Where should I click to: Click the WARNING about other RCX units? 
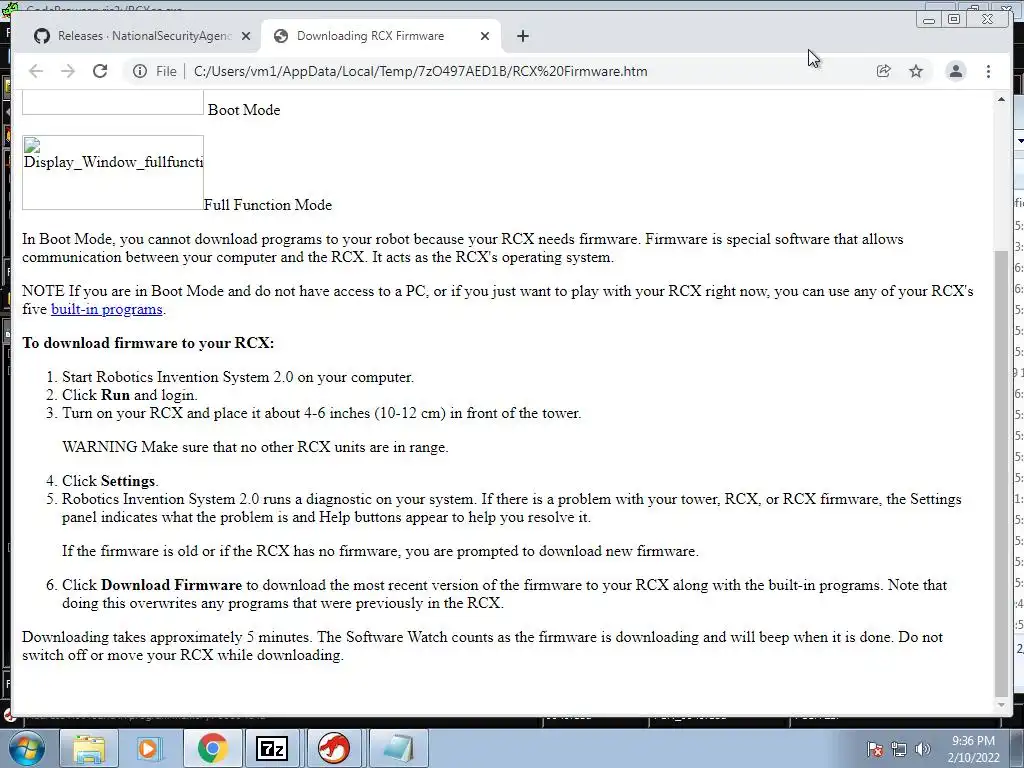(x=255, y=447)
